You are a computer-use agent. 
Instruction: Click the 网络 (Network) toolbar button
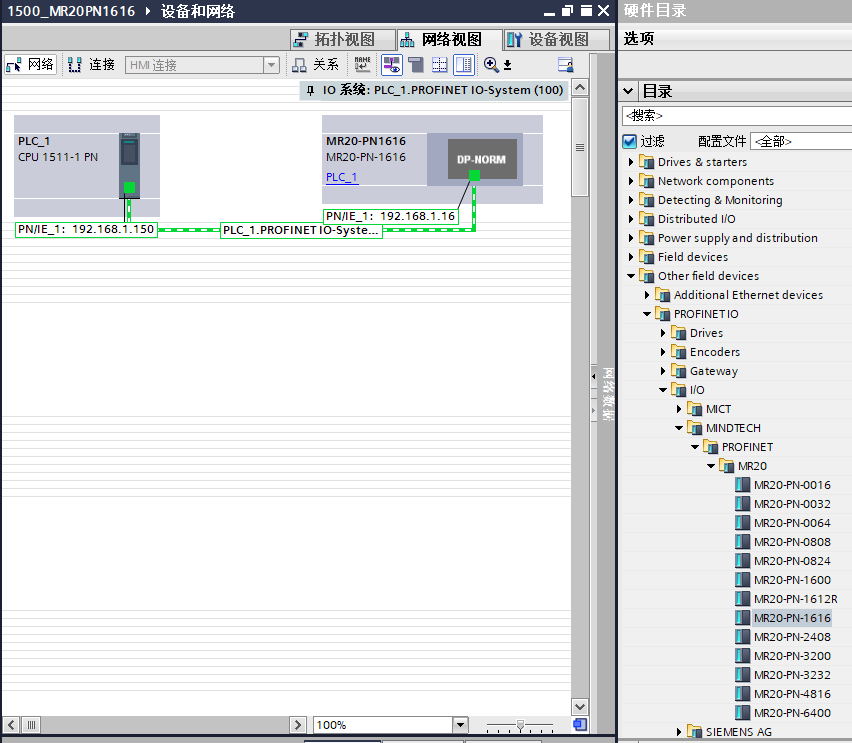30,65
